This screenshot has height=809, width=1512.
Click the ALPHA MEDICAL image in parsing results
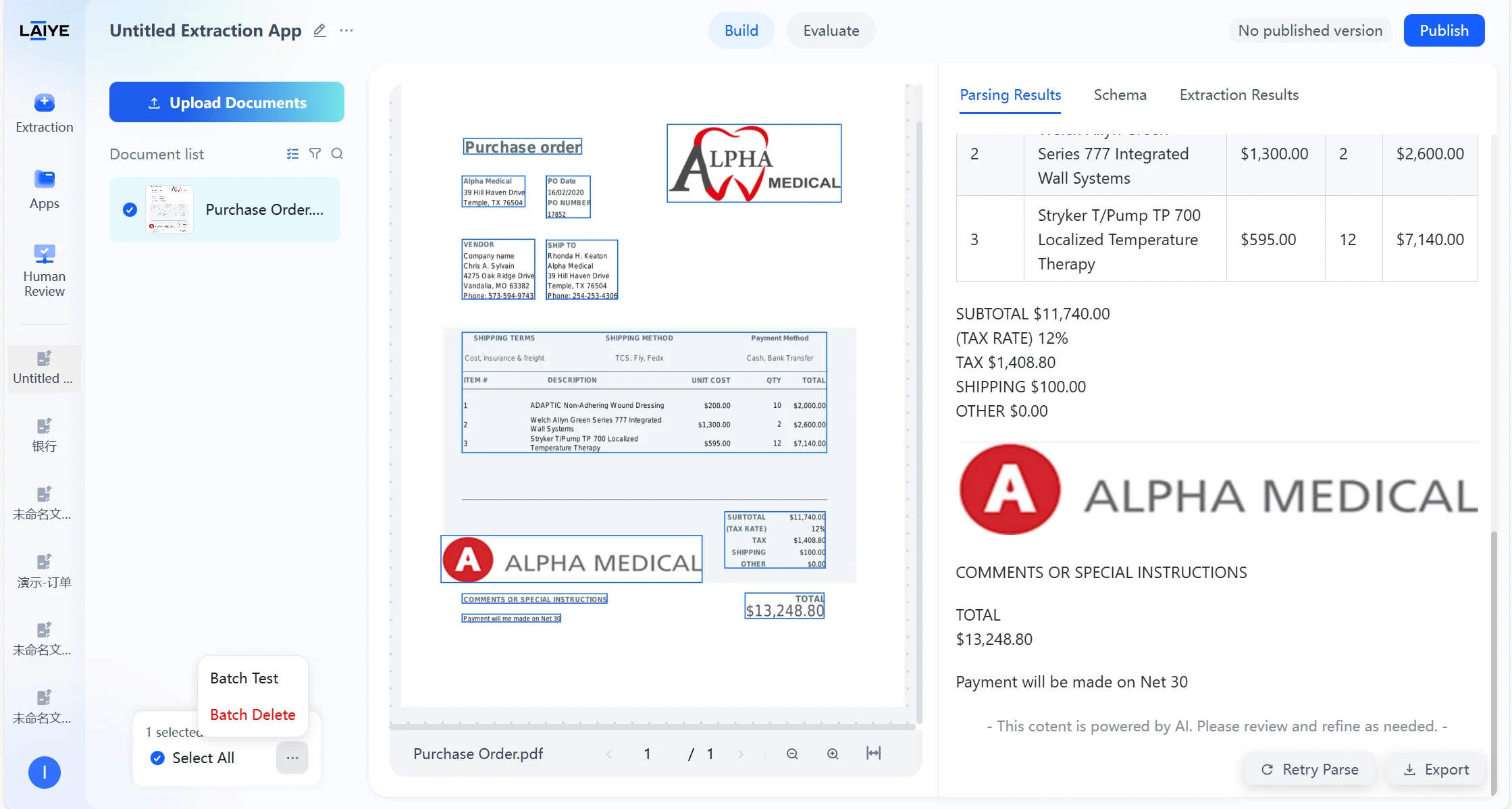point(1218,490)
